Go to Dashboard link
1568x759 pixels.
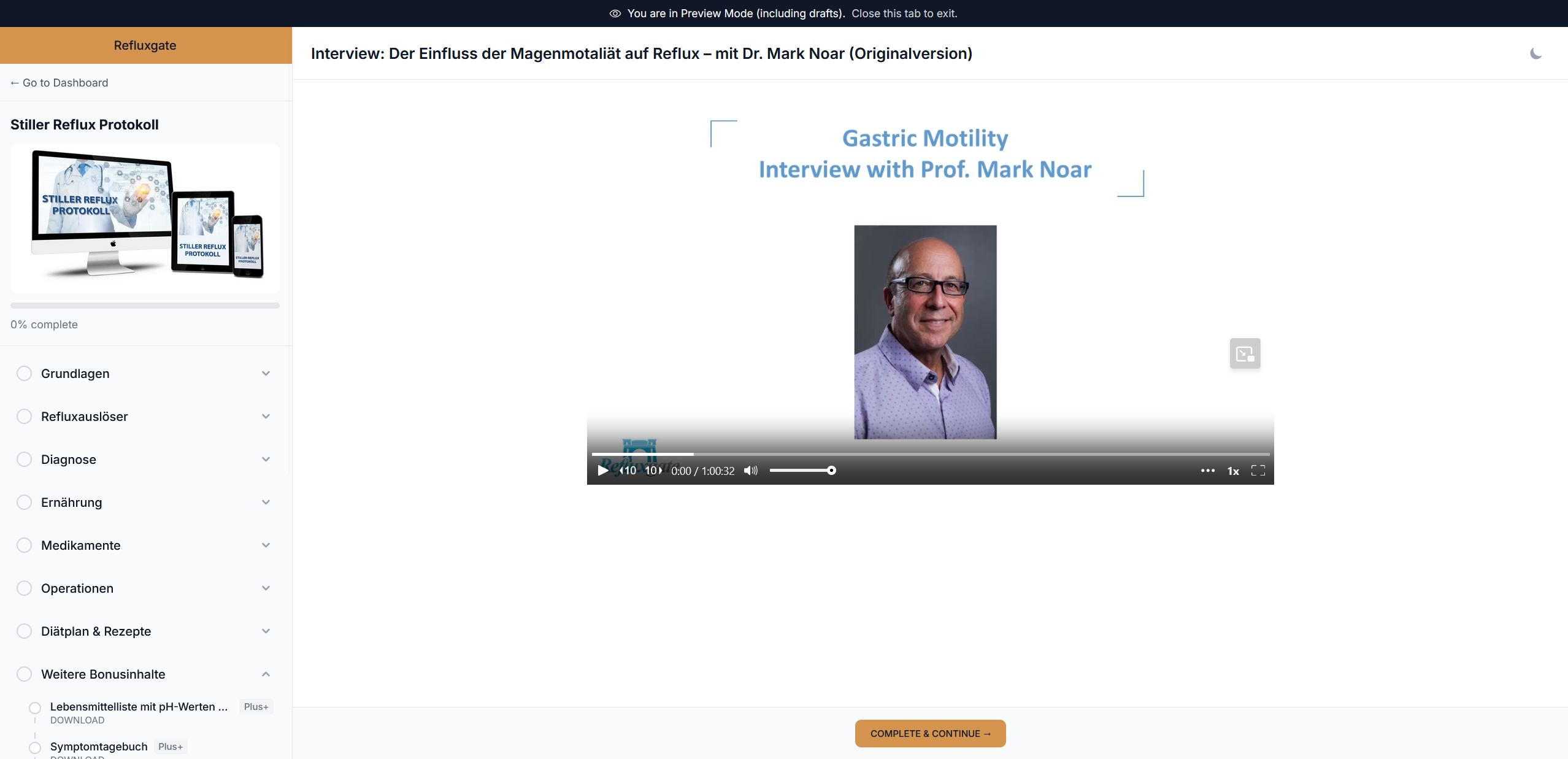coord(60,83)
